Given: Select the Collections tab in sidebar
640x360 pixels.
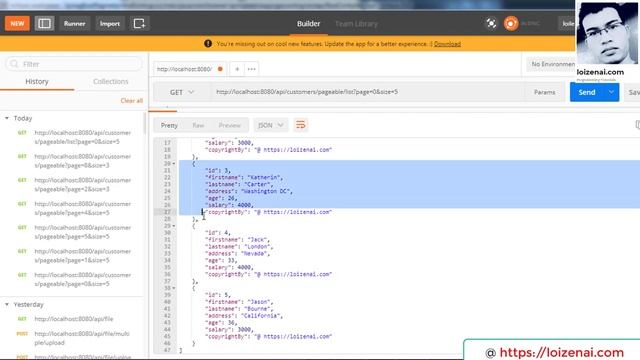Looking at the screenshot, I should point(111,82).
